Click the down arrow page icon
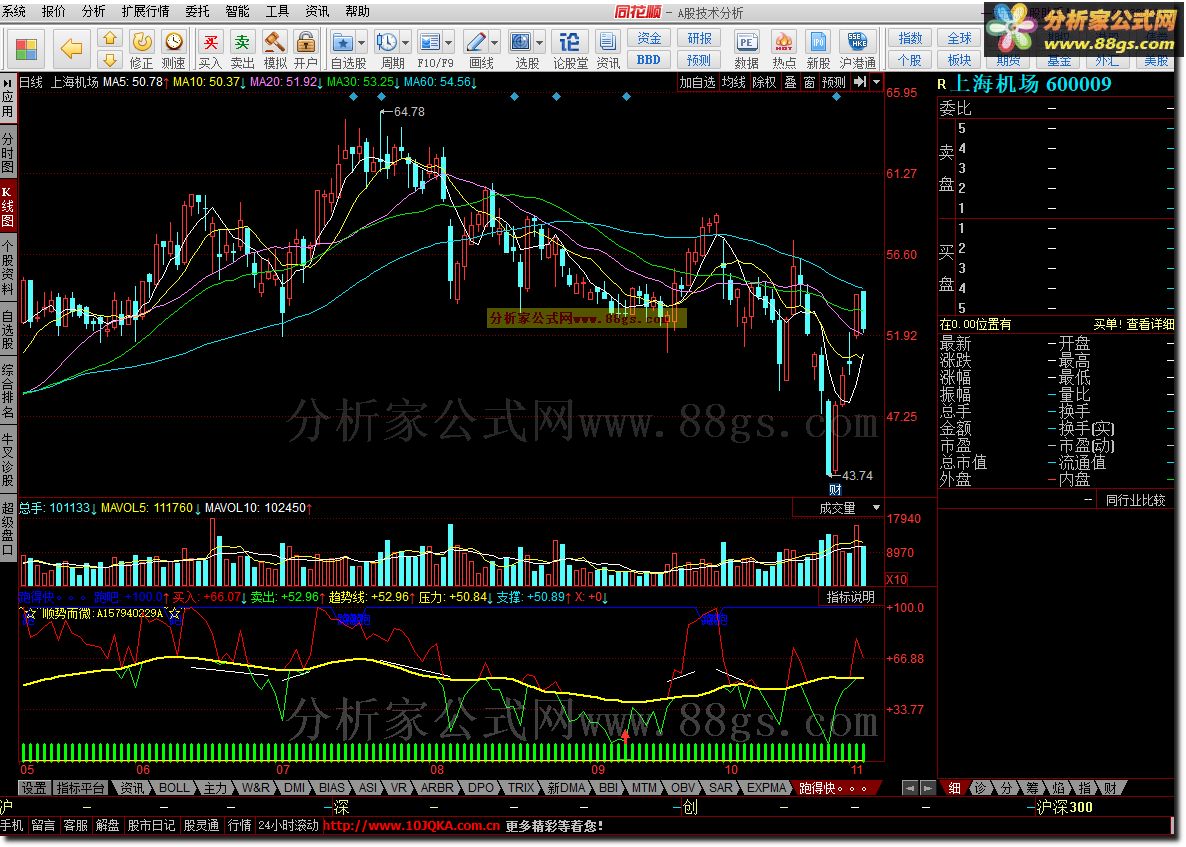The image size is (1186, 847). (x=110, y=60)
